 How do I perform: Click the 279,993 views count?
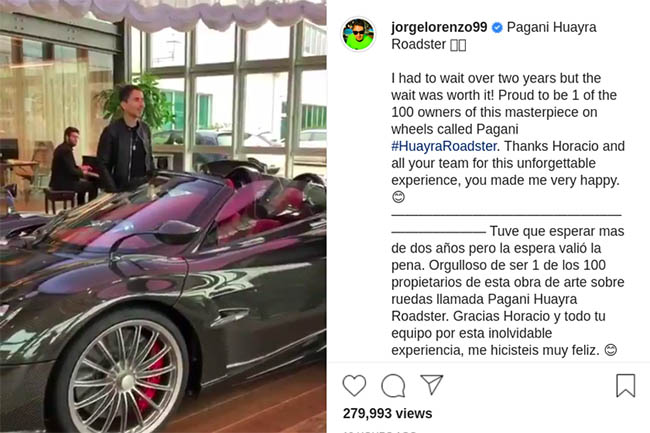click(x=387, y=414)
